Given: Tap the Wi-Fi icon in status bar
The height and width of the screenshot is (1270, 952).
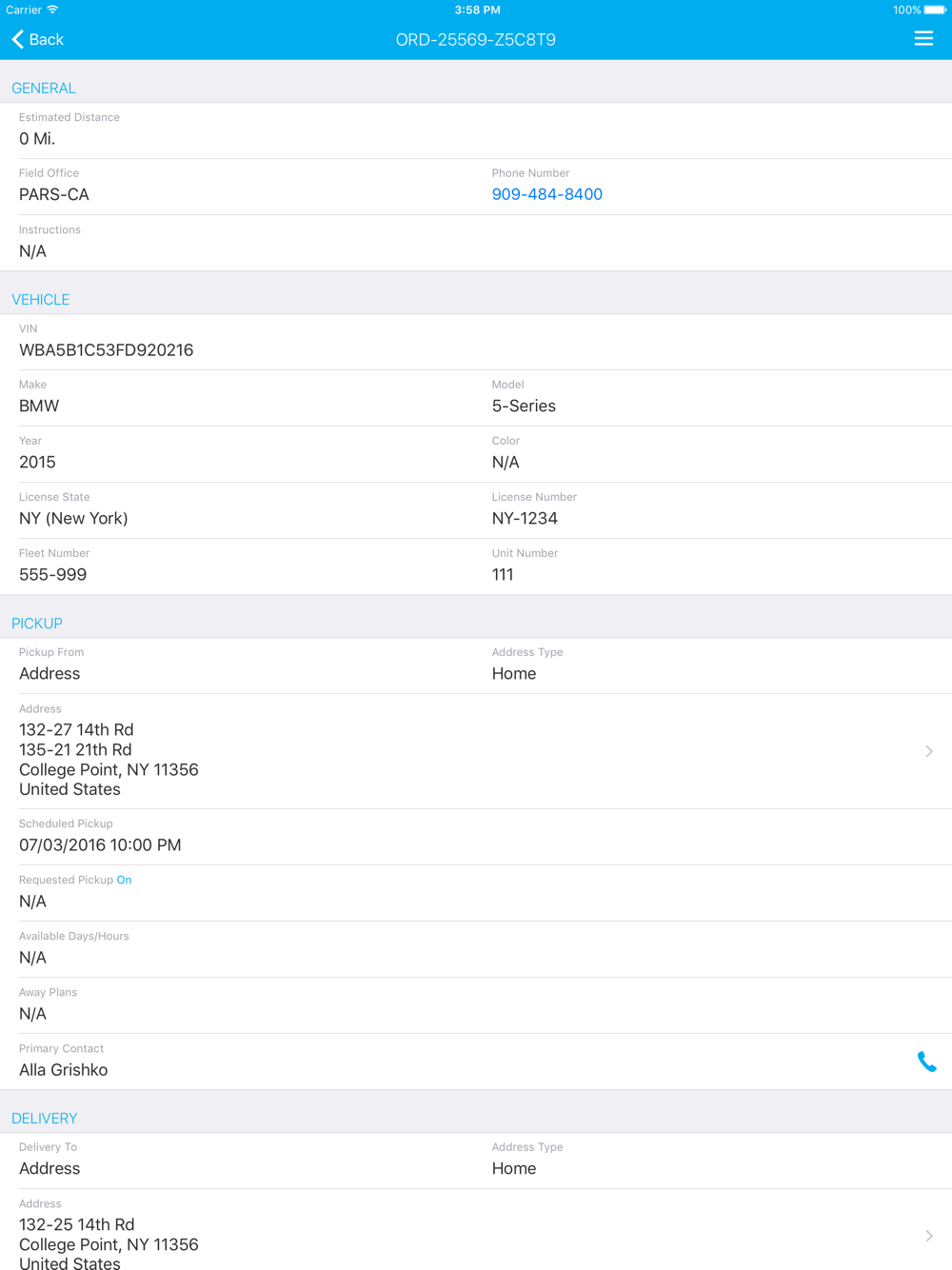Looking at the screenshot, I should coord(53,10).
